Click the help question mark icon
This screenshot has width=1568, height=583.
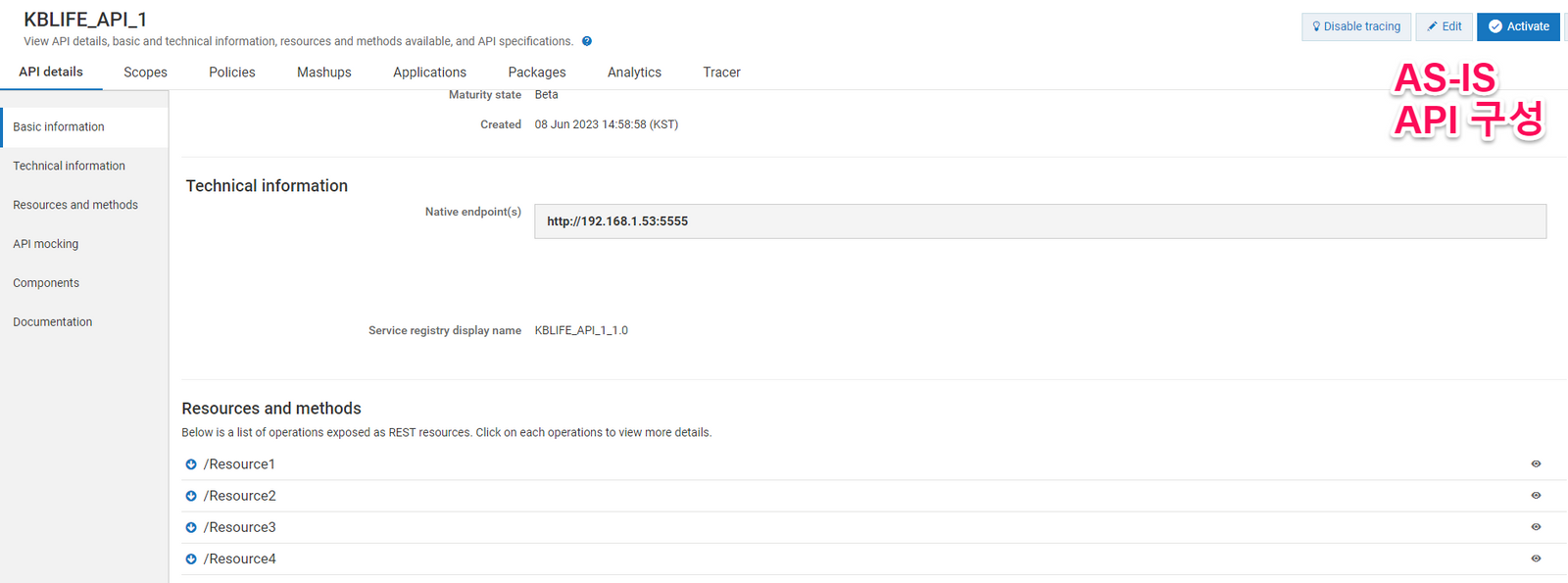587,41
